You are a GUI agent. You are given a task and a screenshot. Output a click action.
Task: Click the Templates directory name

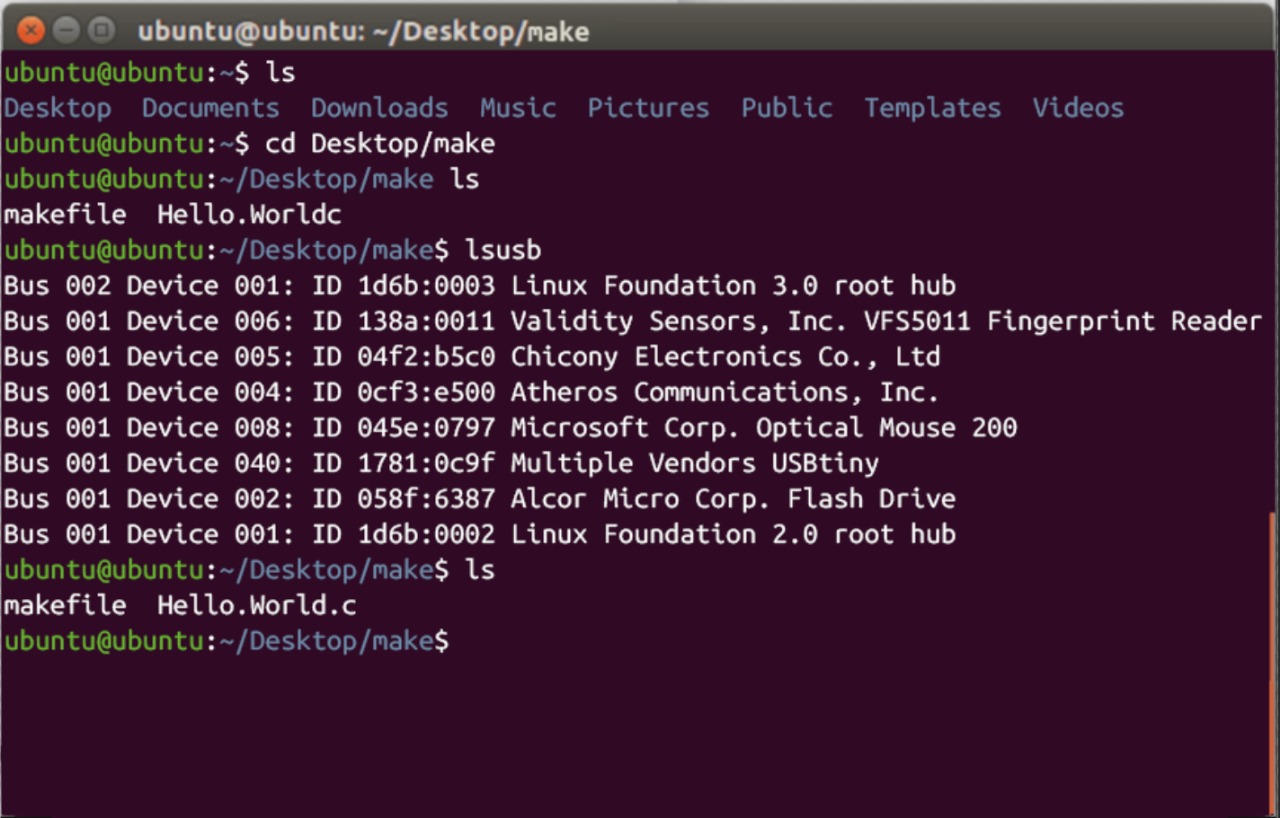(932, 108)
